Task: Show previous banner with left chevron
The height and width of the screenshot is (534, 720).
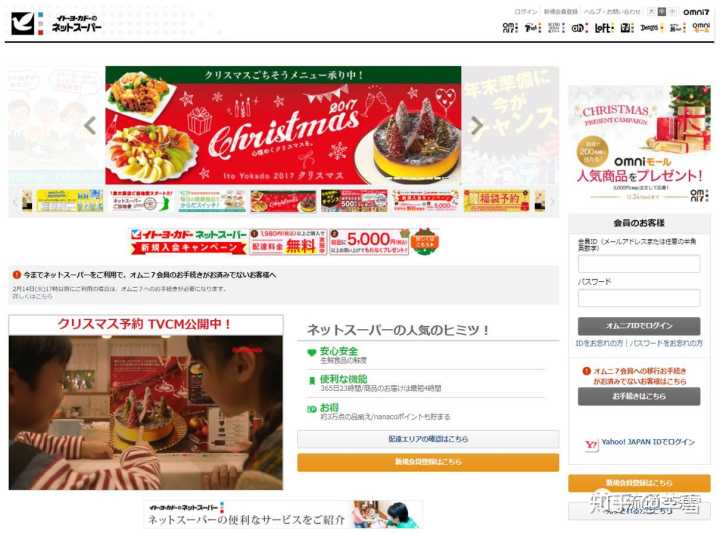Action: tap(90, 125)
